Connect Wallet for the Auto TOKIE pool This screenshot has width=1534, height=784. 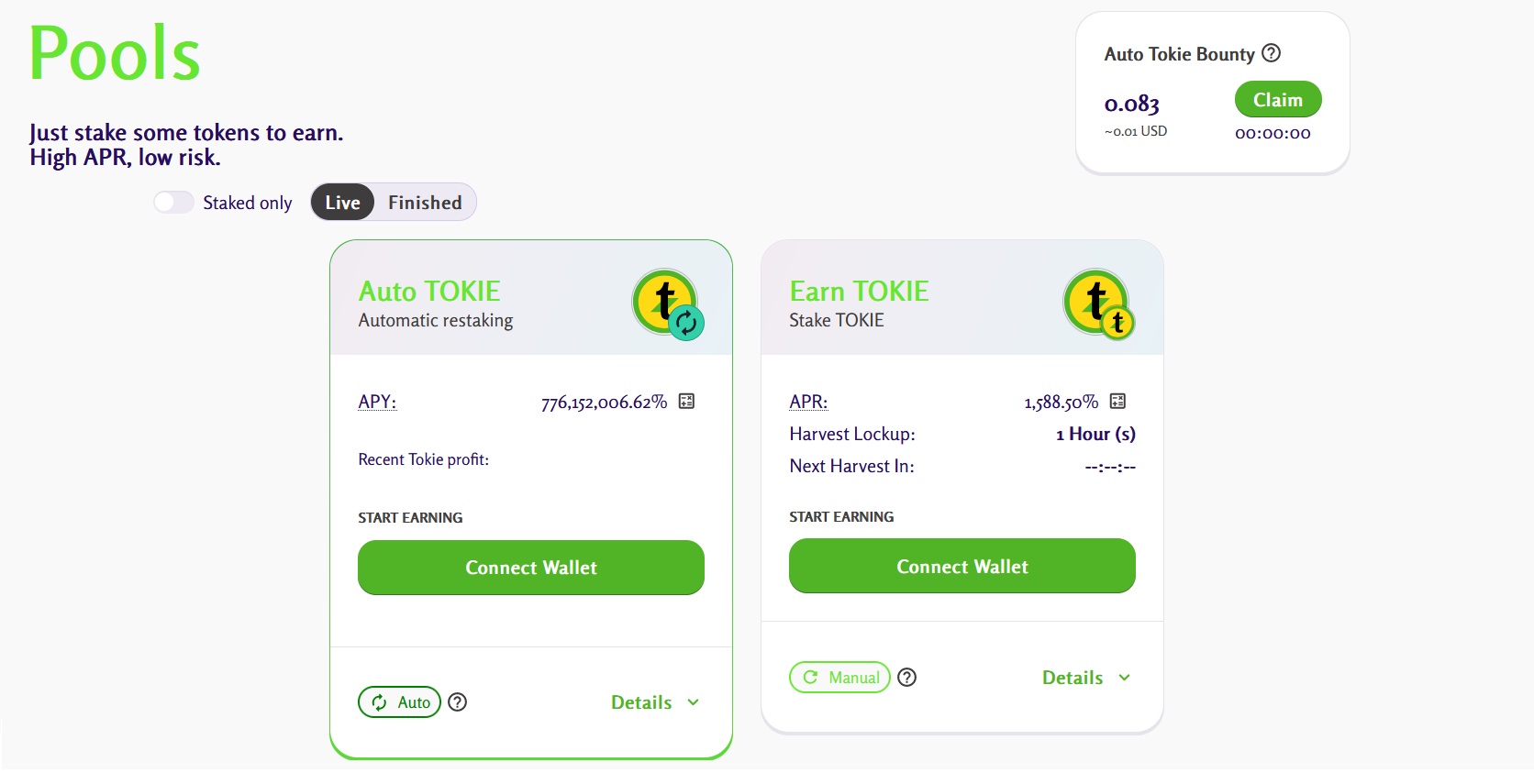[531, 568]
